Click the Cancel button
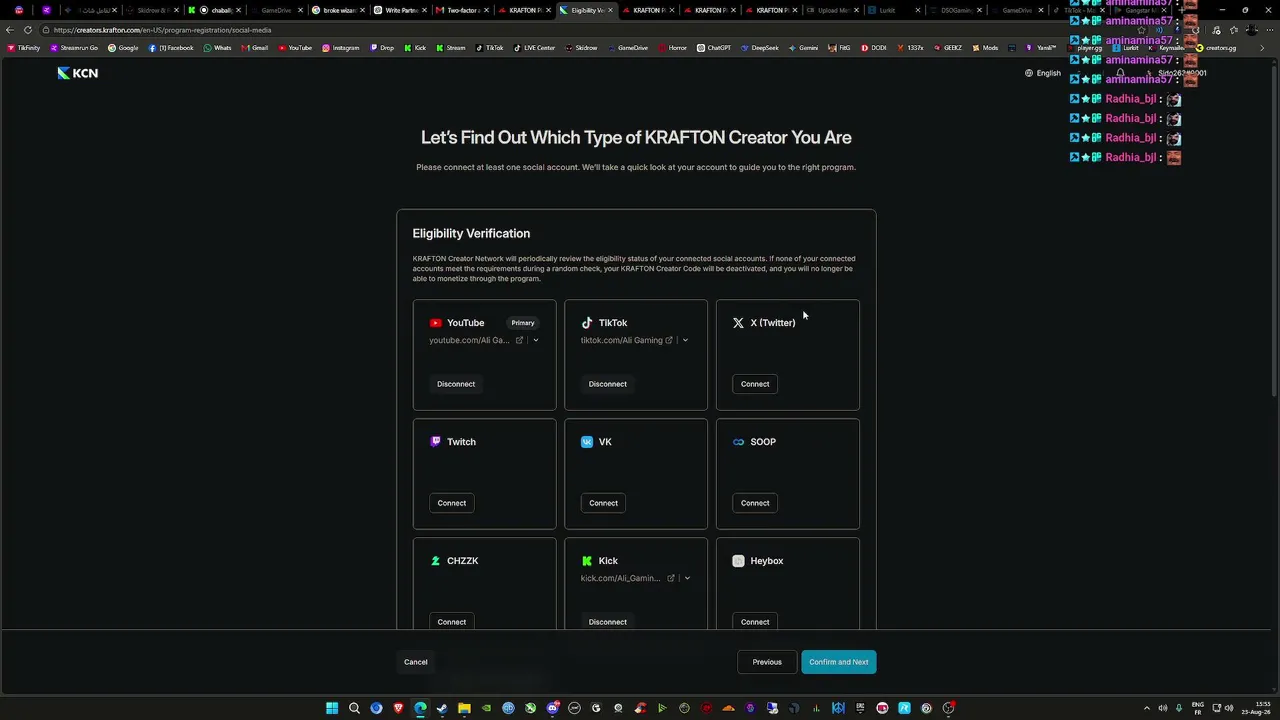The height and width of the screenshot is (720, 1280). [x=416, y=662]
